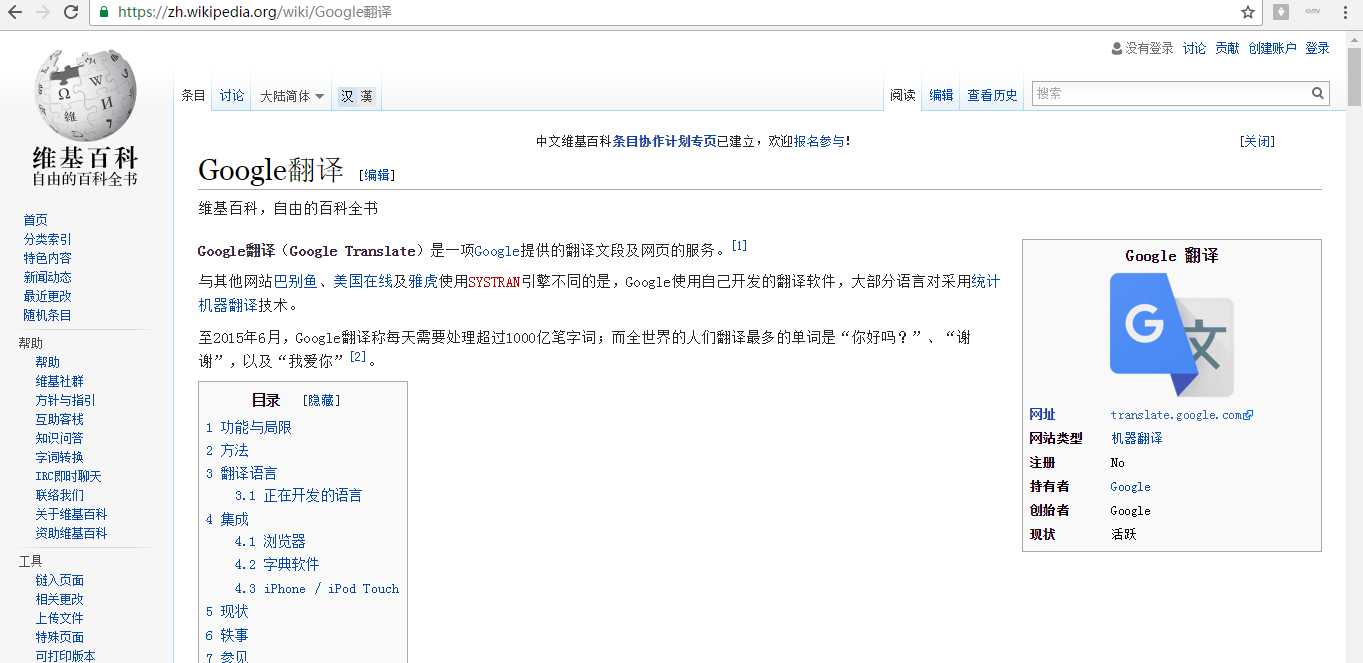The width and height of the screenshot is (1363, 663).
Task: Click the [编辑] link beside the title
Action: [377, 174]
